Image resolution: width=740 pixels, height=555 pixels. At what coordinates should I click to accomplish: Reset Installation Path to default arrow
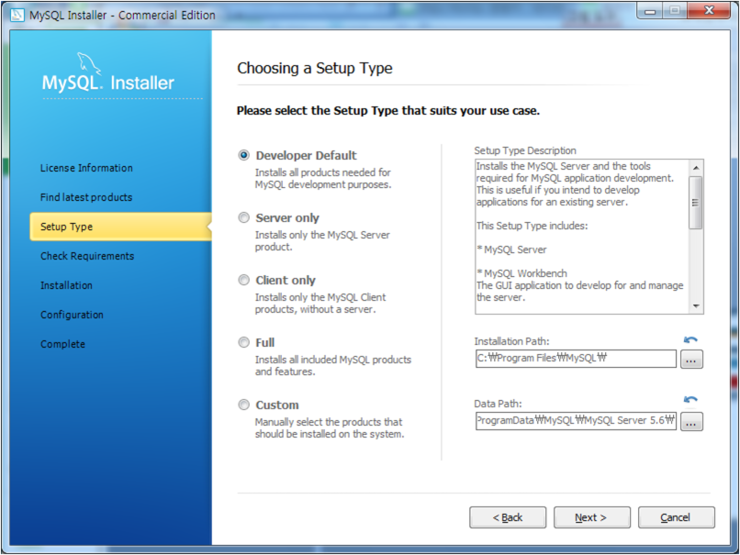[690, 340]
